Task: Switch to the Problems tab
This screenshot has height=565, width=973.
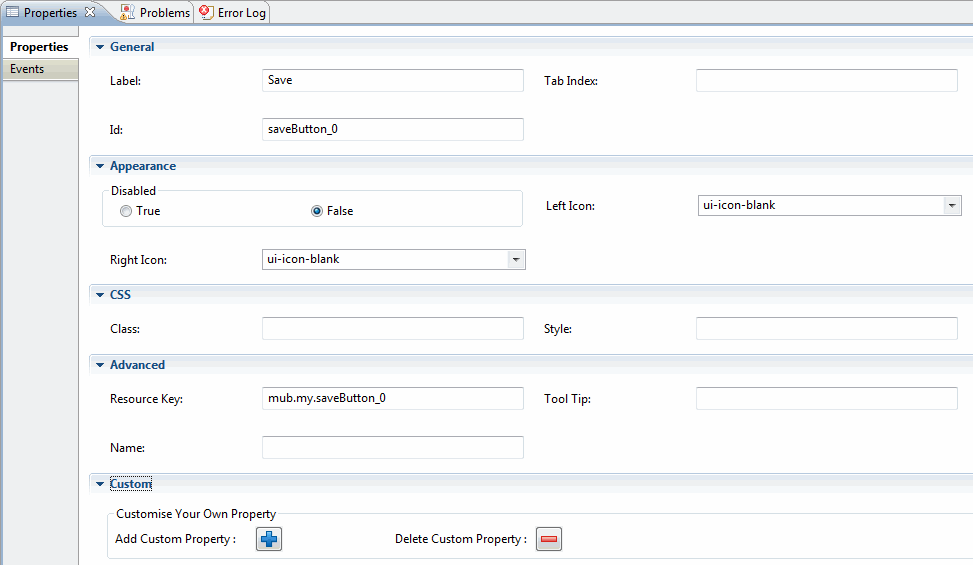Action: [x=155, y=12]
